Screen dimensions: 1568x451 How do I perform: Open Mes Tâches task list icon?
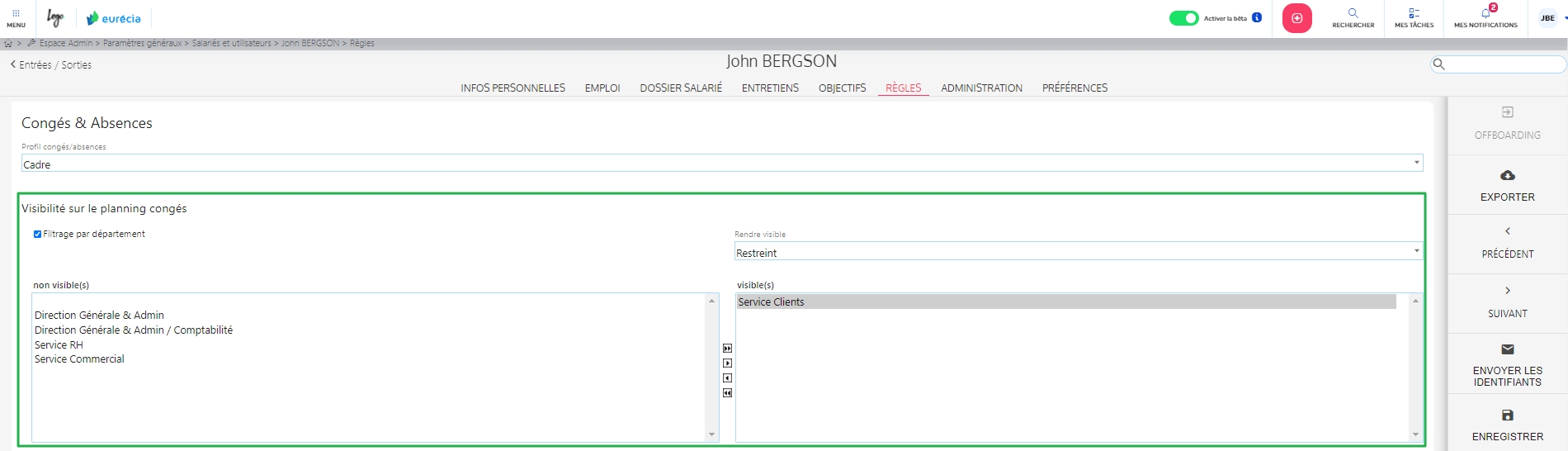1414,13
